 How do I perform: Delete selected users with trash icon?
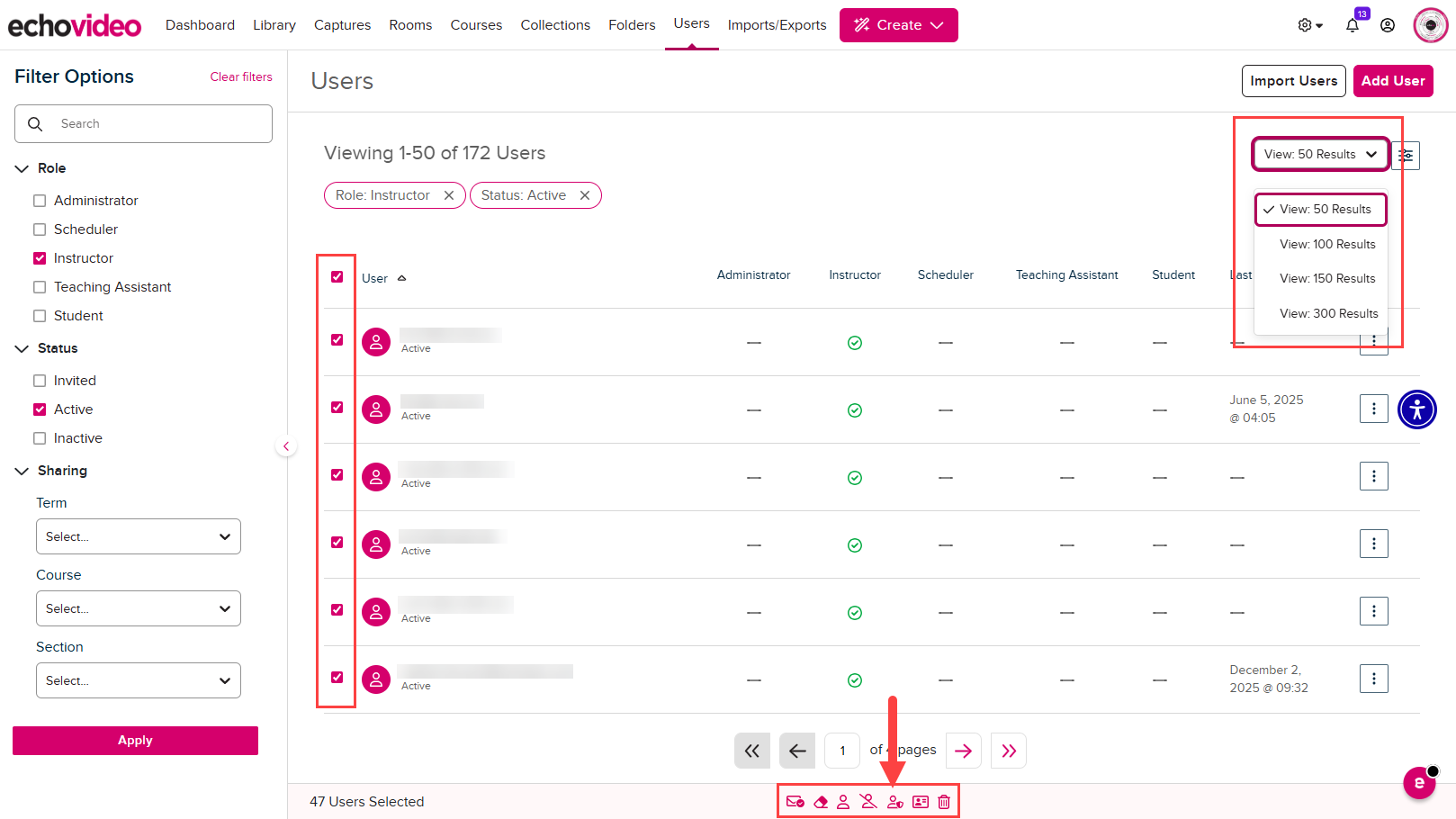[943, 801]
